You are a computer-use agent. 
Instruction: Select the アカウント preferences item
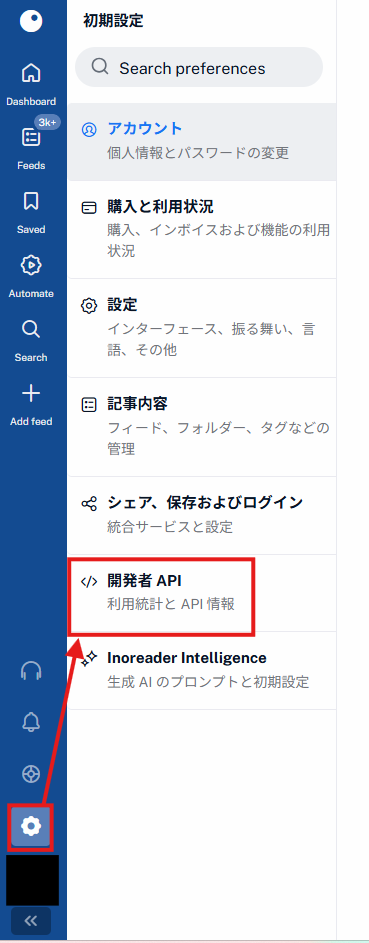point(203,141)
